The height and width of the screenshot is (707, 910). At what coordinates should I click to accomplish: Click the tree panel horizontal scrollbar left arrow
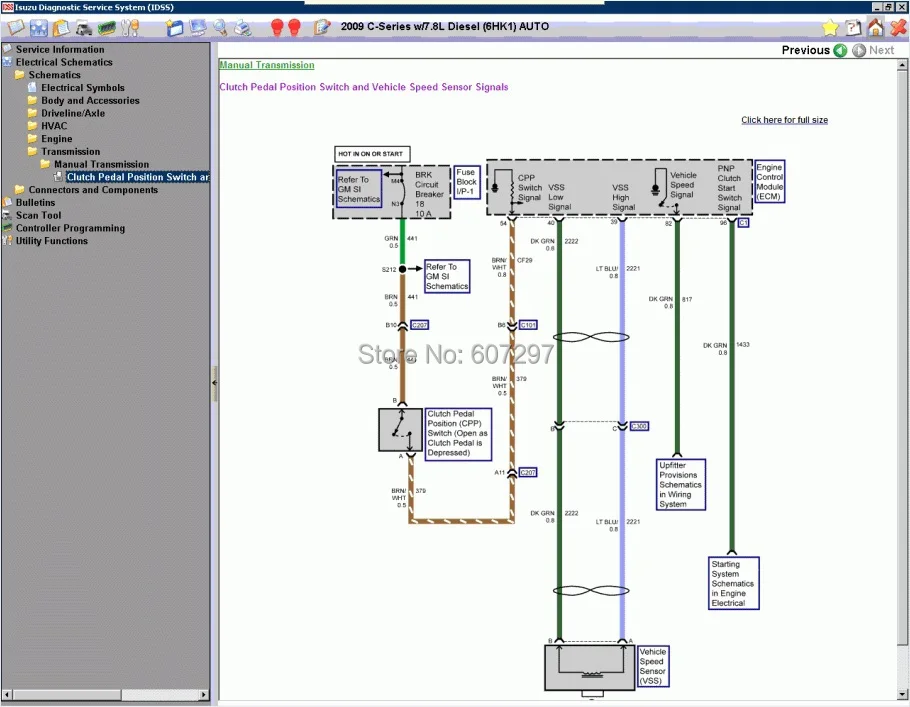[8, 694]
